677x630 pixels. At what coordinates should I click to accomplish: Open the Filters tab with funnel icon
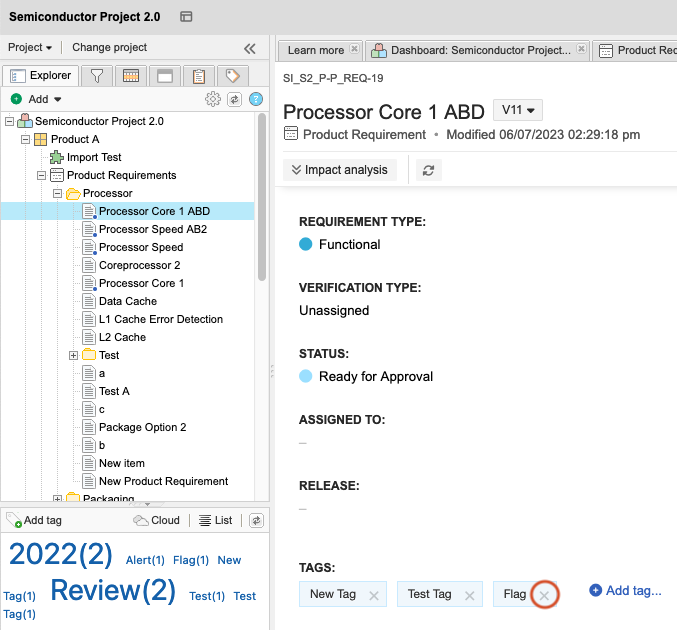tap(97, 76)
